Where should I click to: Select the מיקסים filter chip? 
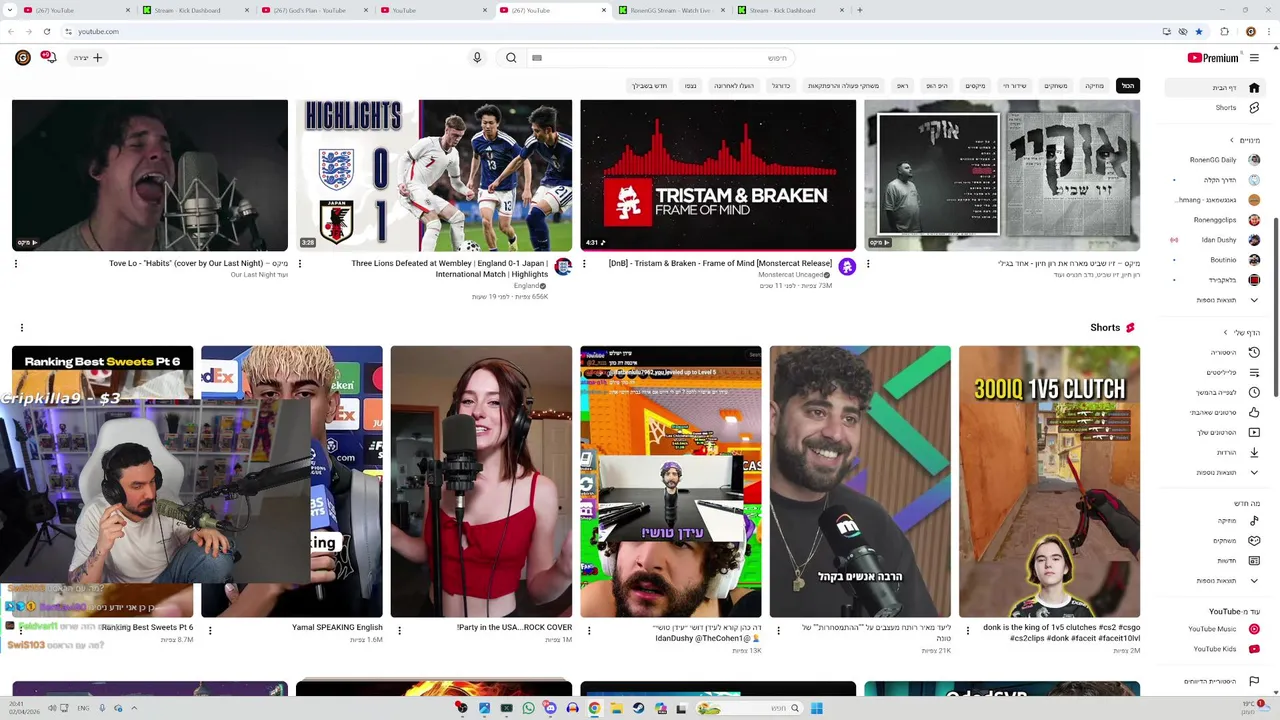click(x=975, y=86)
